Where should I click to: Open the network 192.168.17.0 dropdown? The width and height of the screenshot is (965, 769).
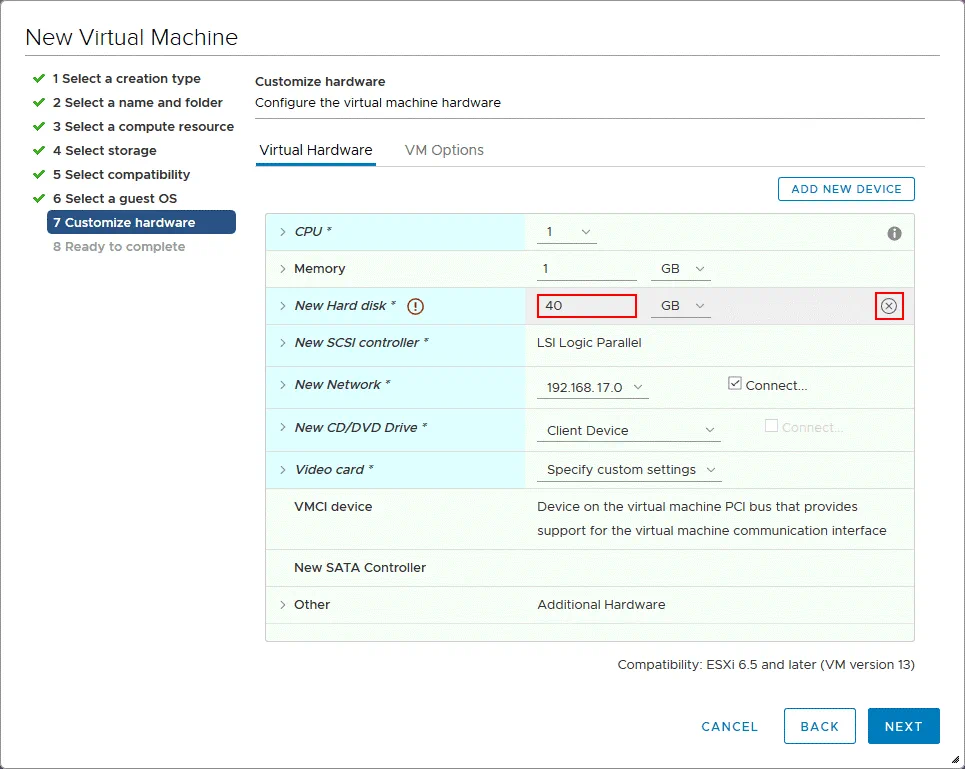(x=593, y=388)
